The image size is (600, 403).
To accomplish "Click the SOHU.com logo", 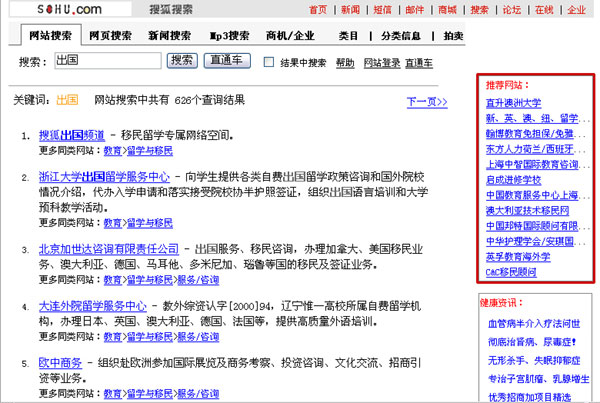I will tap(70, 9).
